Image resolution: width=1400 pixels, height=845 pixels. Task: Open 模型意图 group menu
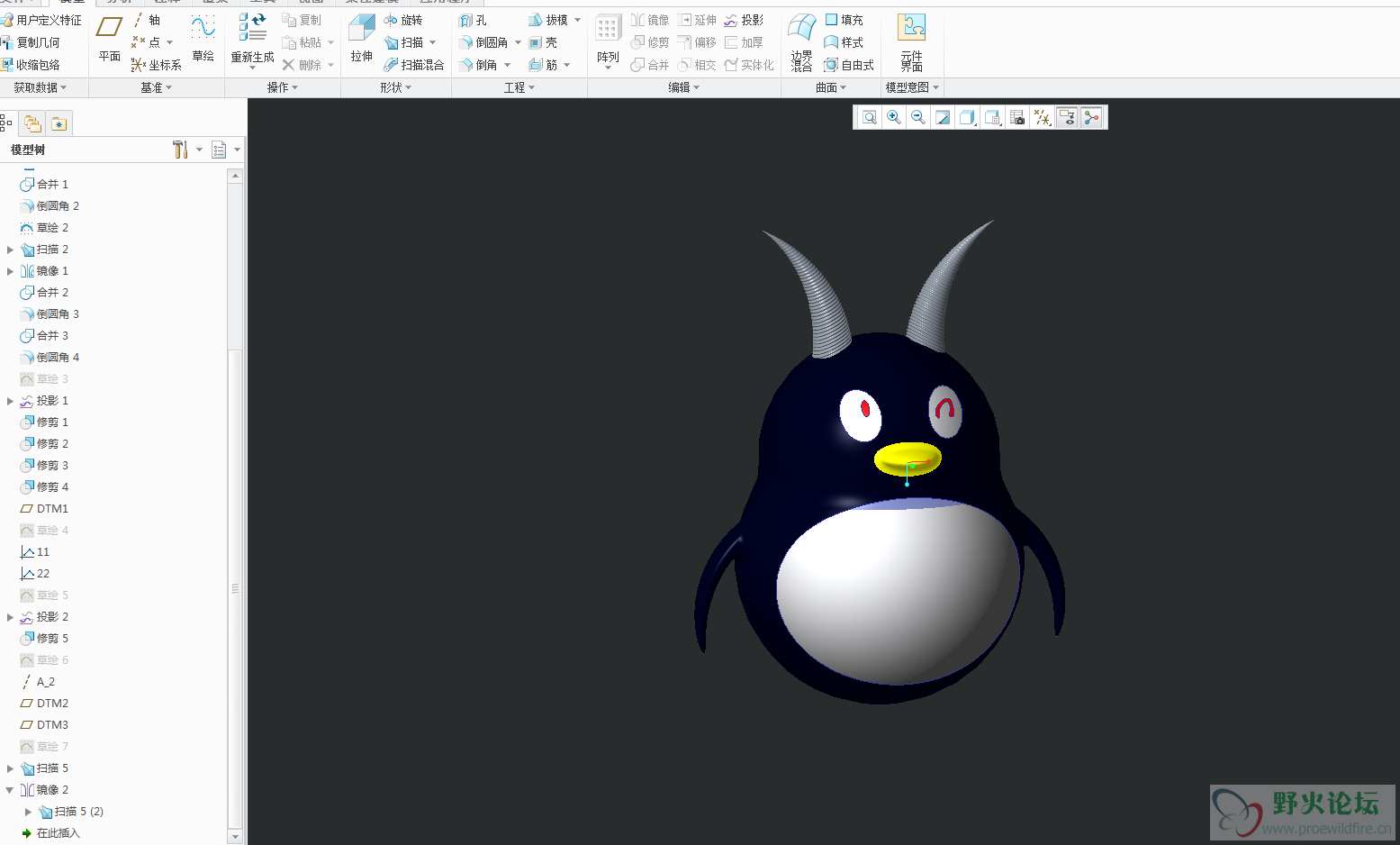click(x=912, y=87)
